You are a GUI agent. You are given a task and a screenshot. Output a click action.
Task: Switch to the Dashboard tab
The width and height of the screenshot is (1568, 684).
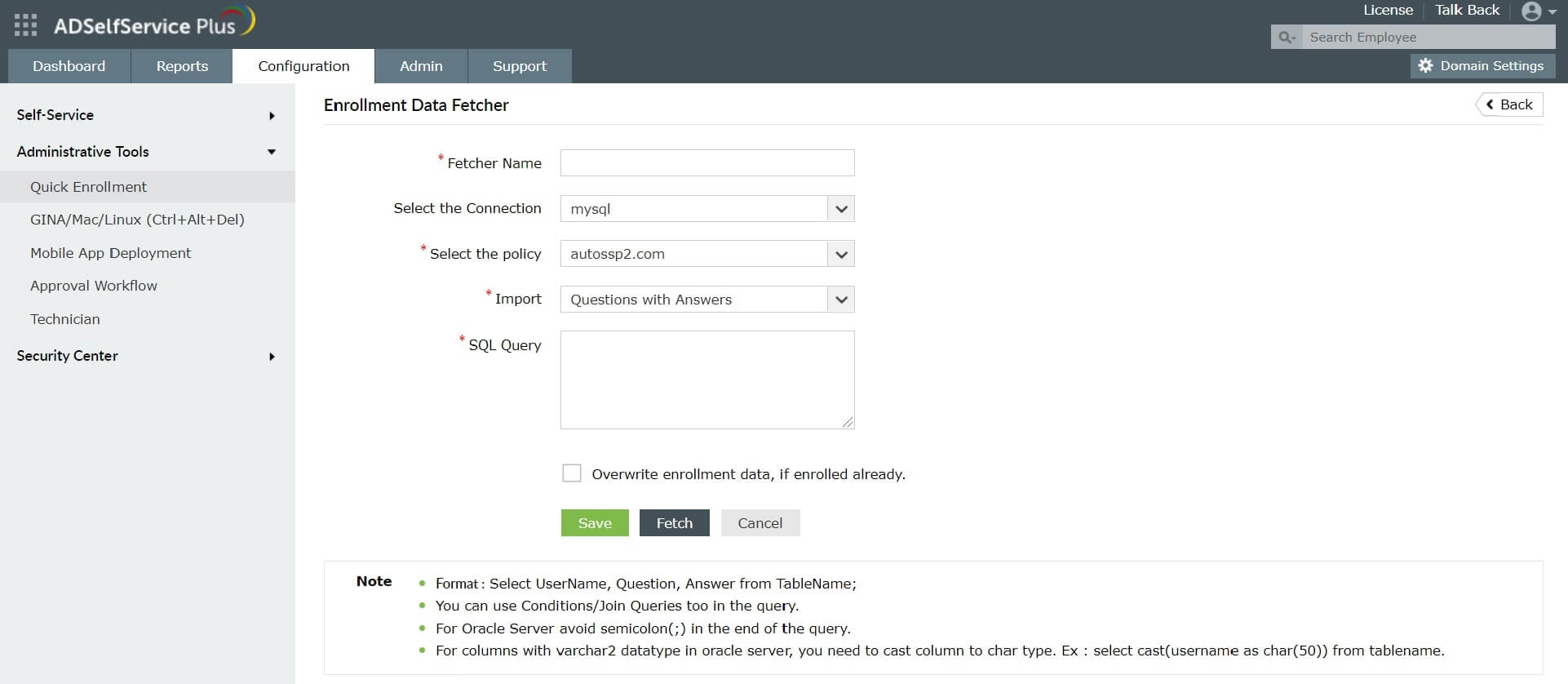click(x=69, y=66)
